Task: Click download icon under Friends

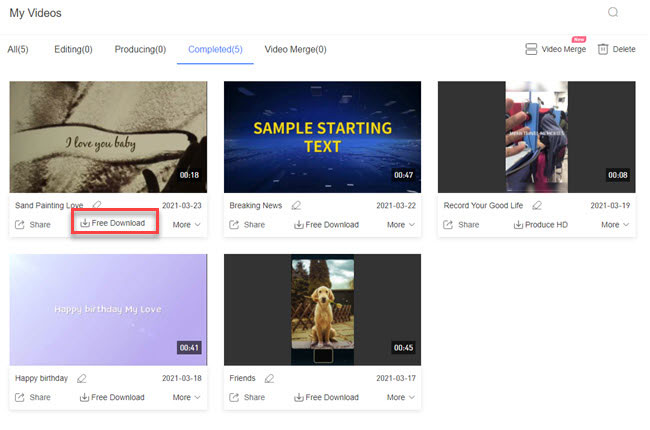Action: click(298, 397)
